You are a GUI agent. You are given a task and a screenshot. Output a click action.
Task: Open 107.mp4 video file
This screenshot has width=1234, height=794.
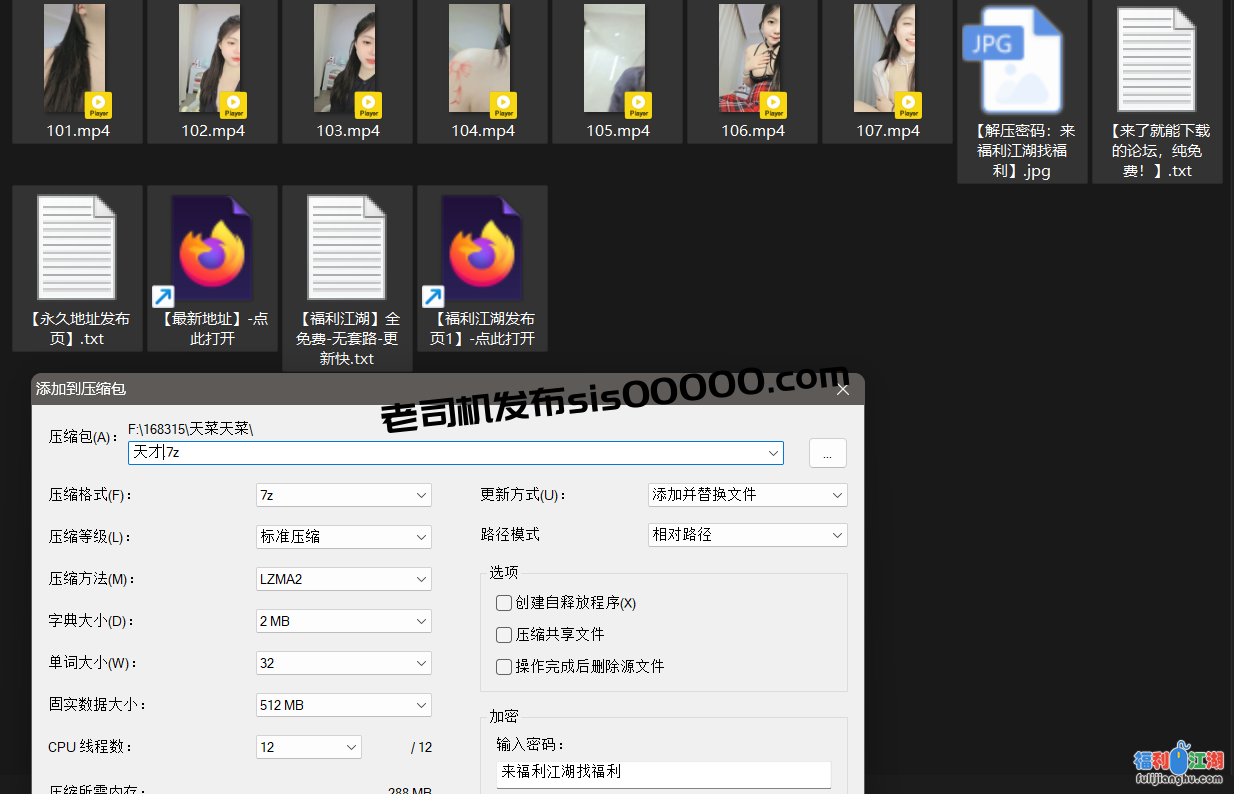(886, 60)
